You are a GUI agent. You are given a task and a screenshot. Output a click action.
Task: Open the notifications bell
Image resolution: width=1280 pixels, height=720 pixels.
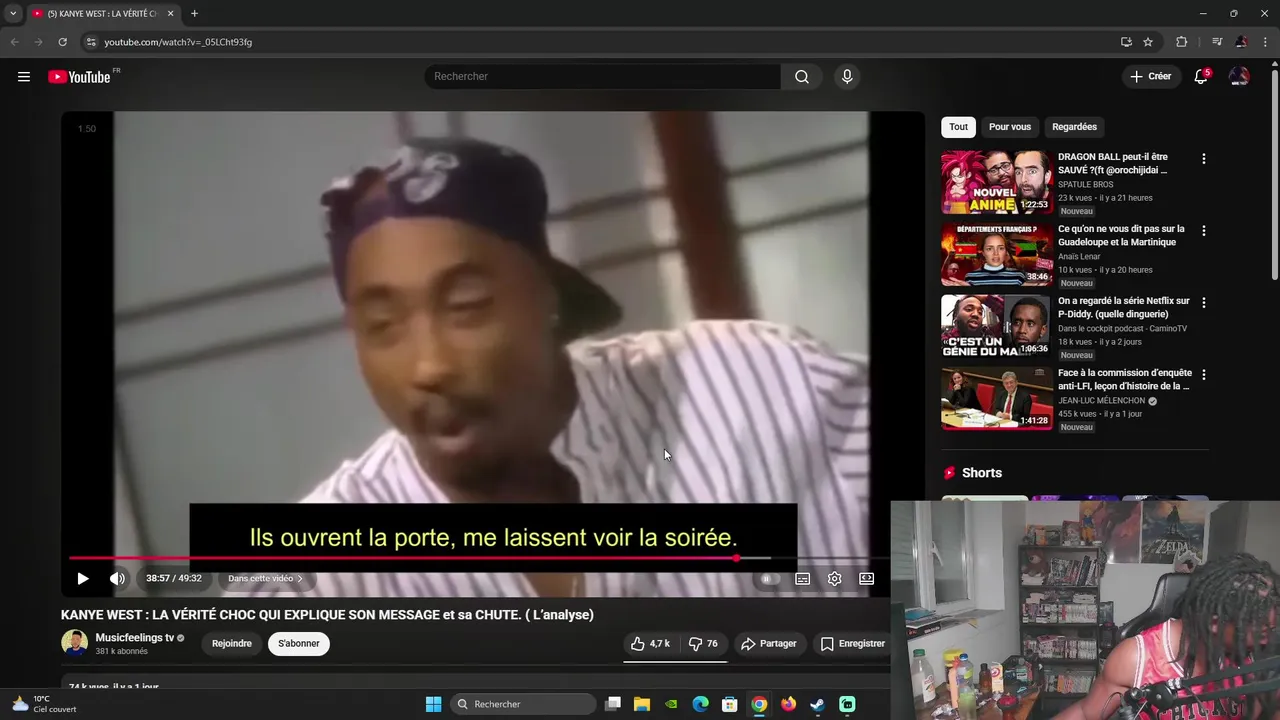1201,76
